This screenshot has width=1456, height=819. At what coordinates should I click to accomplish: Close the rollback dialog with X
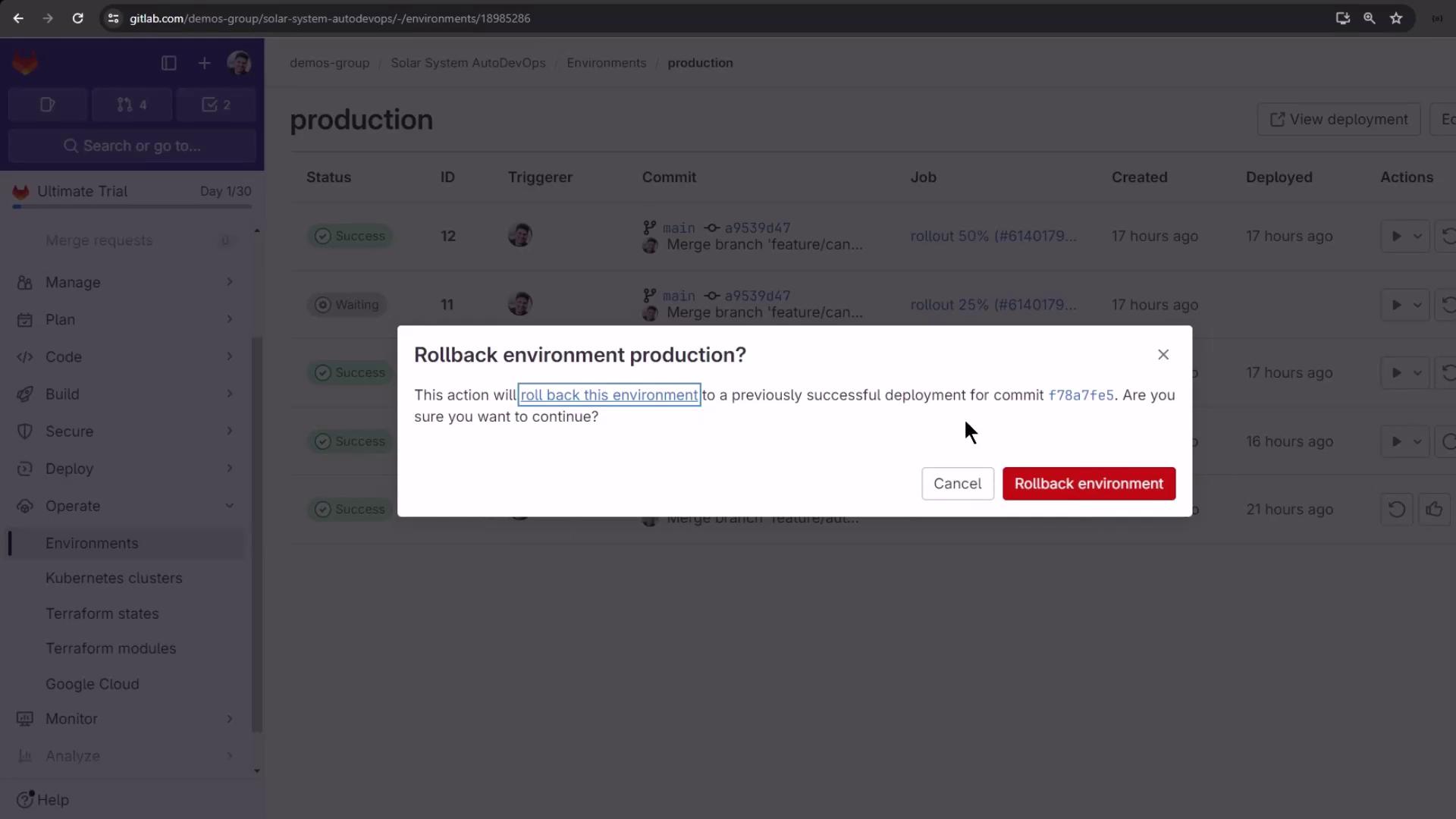pyautogui.click(x=1163, y=355)
